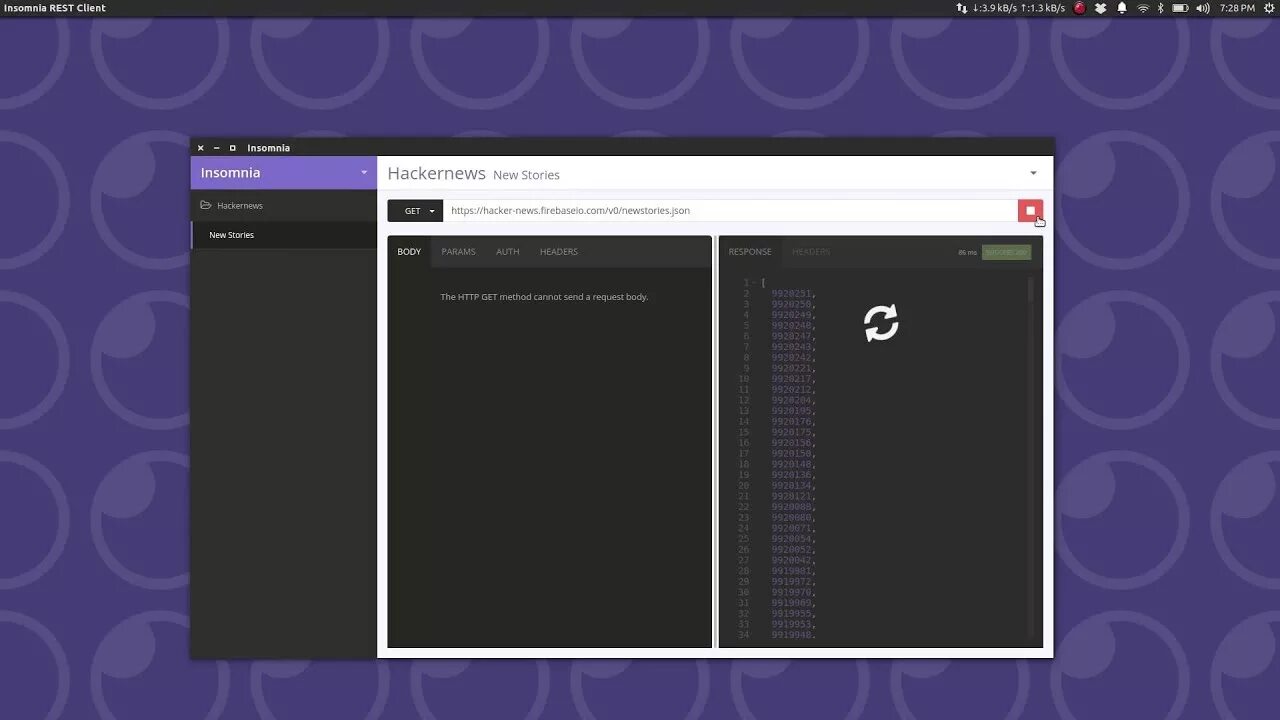
Task: Select the New Stories request in sidebar
Action: click(284, 235)
